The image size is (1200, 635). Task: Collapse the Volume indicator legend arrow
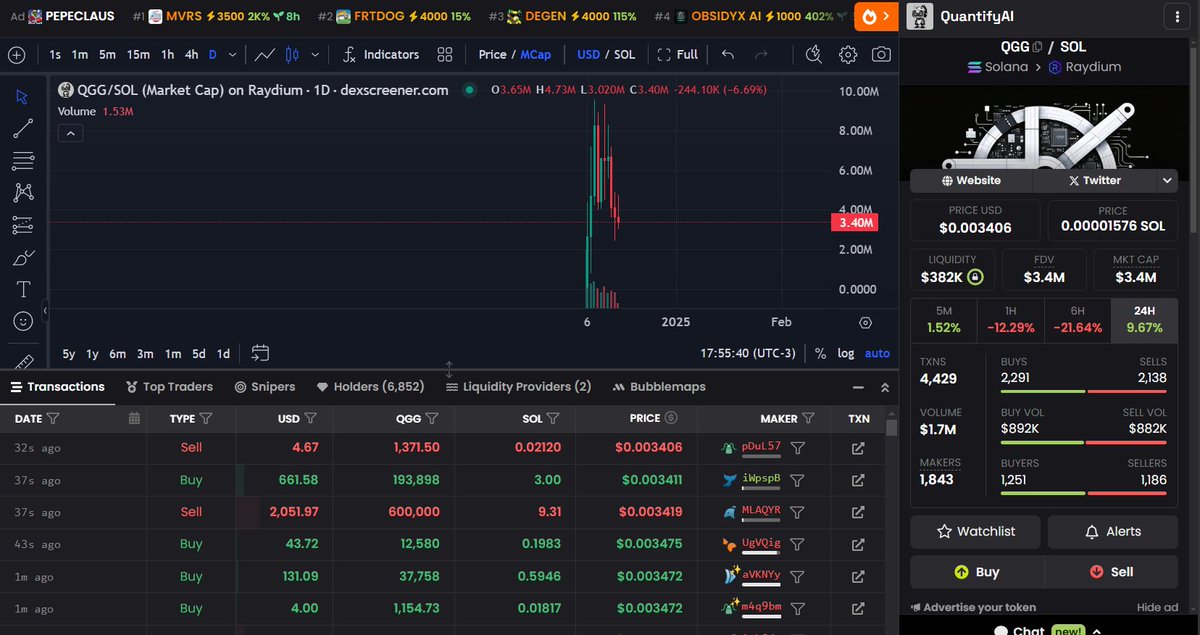coord(70,132)
